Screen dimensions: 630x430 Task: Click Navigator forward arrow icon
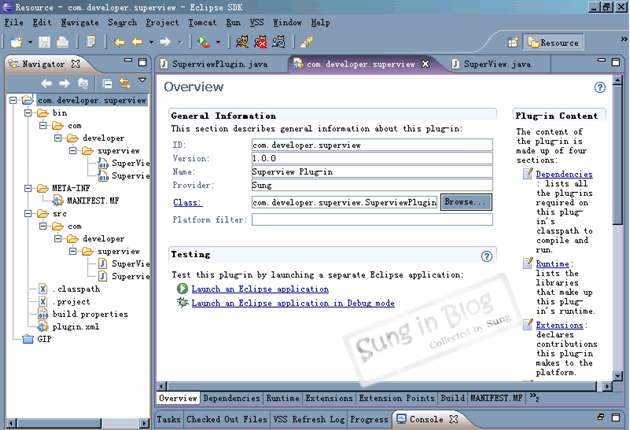(x=64, y=83)
